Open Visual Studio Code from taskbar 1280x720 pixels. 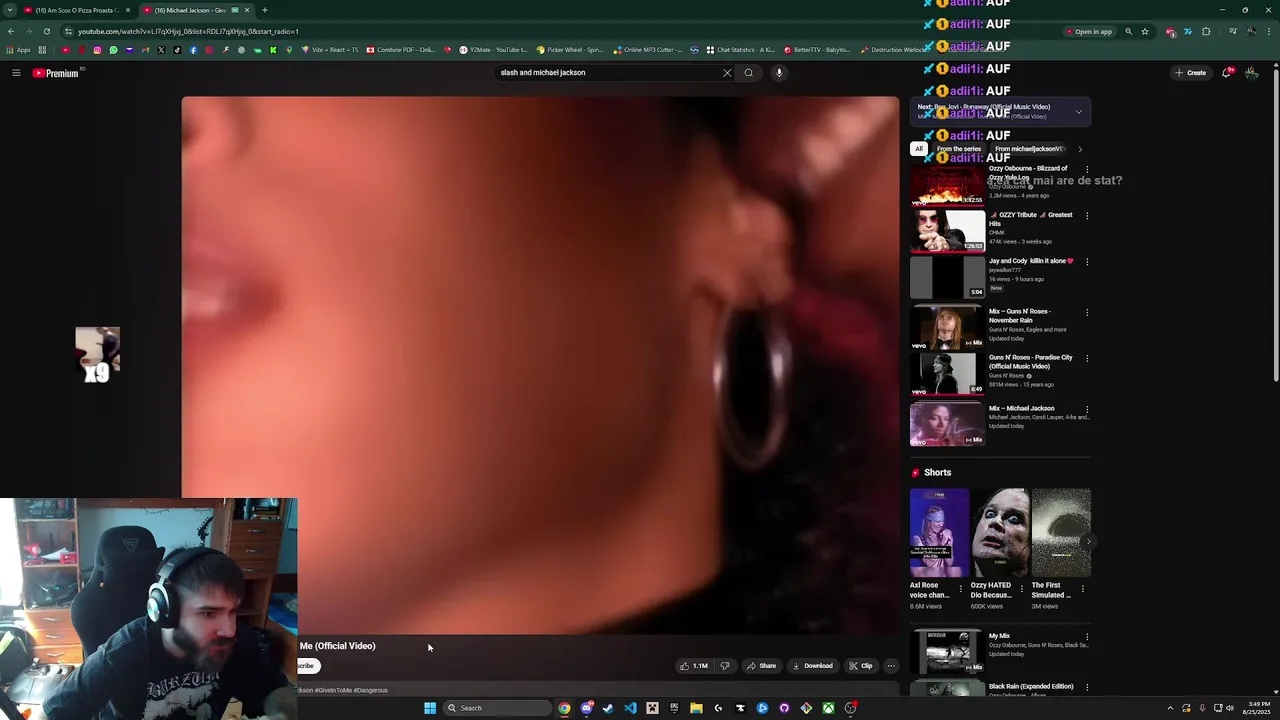tap(630, 708)
